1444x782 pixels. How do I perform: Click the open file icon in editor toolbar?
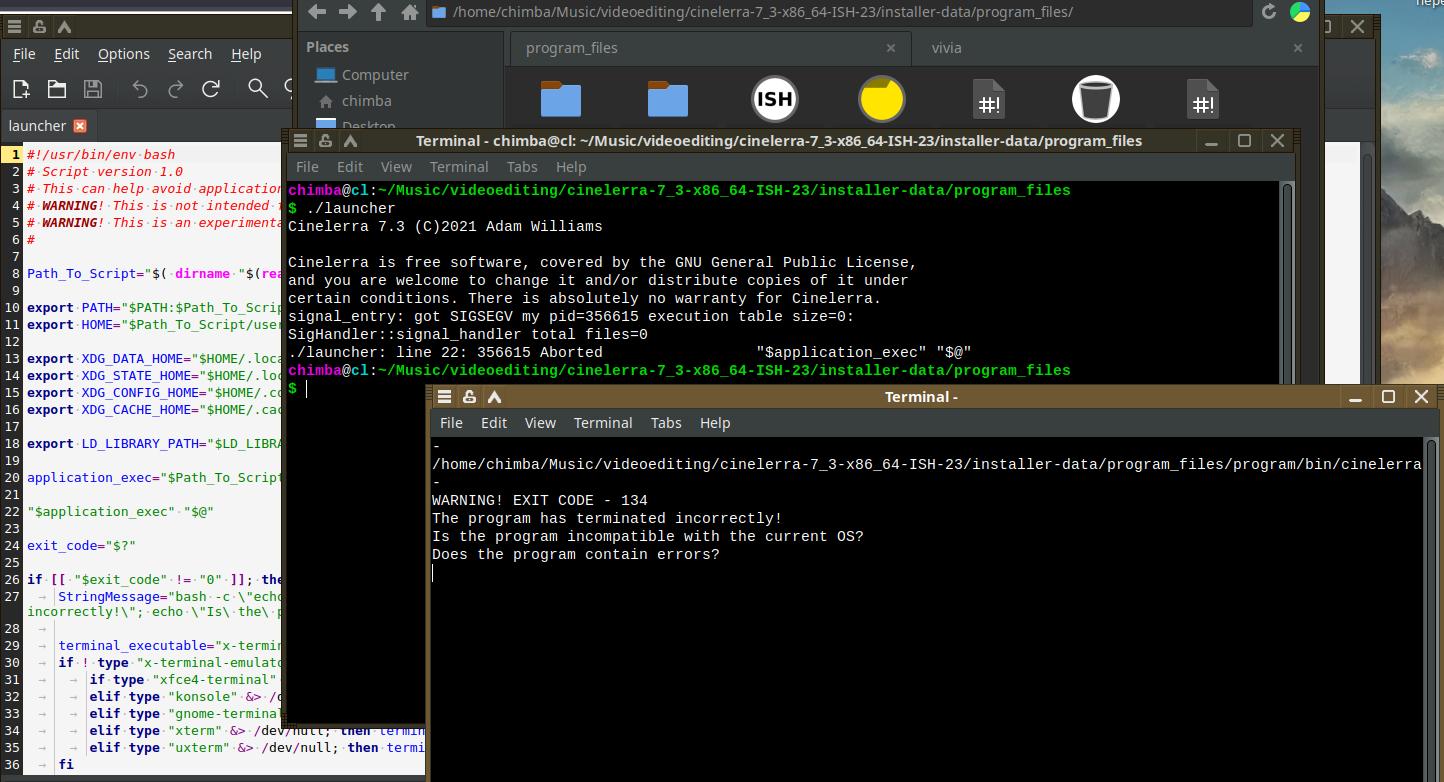click(57, 89)
